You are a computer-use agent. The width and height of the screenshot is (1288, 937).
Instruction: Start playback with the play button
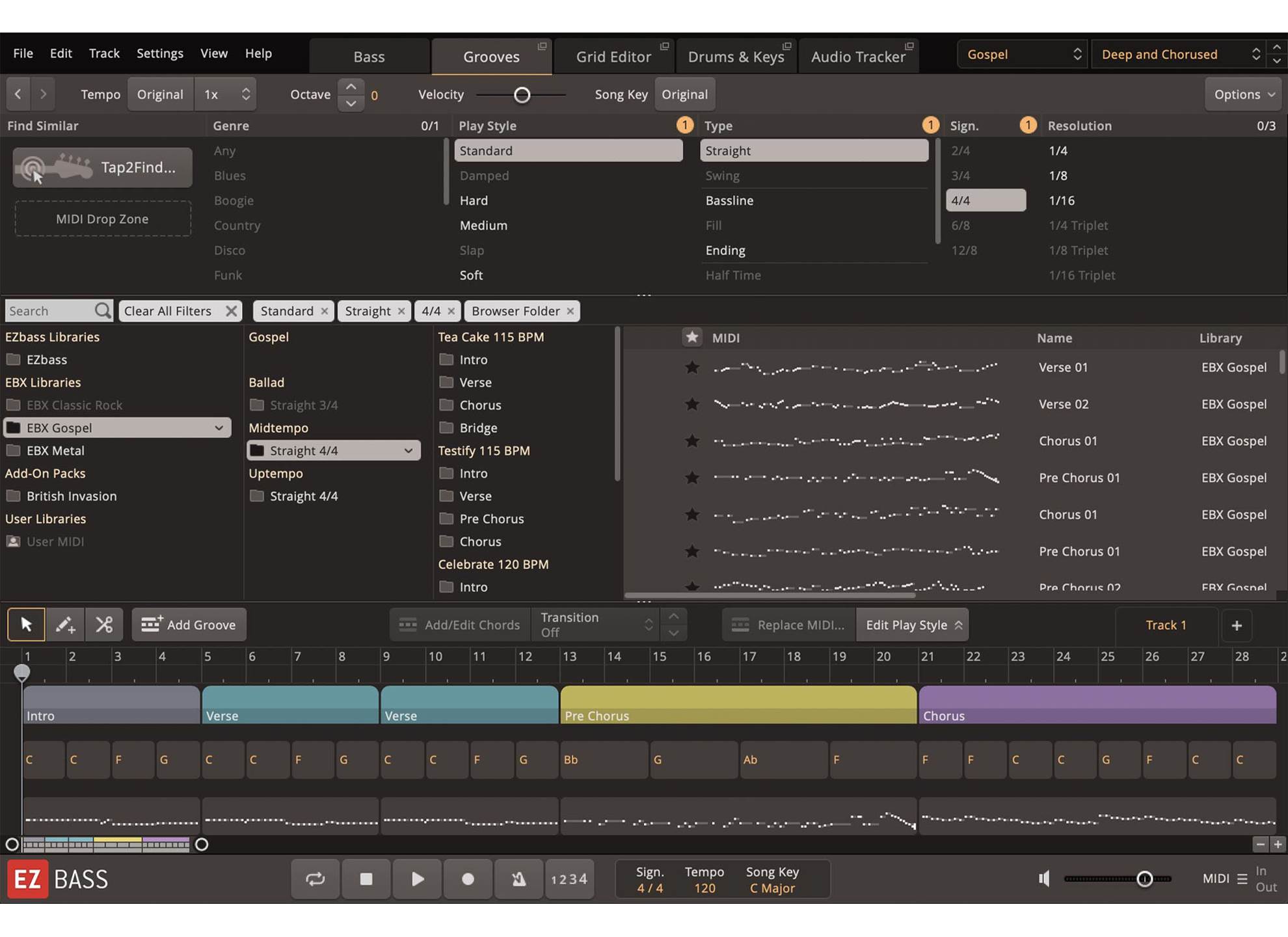point(417,879)
